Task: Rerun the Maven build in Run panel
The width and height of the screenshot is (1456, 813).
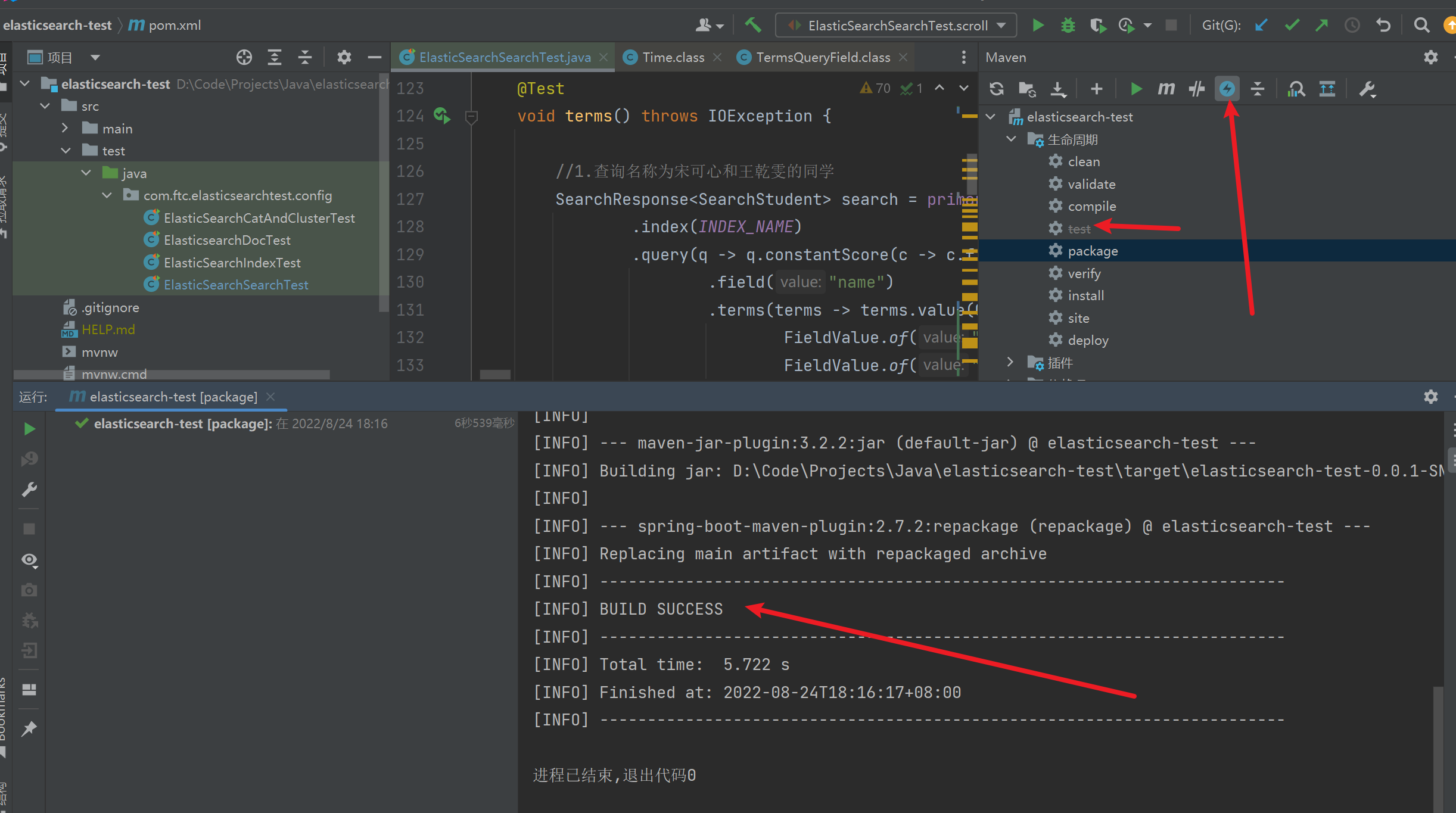Action: [29, 429]
